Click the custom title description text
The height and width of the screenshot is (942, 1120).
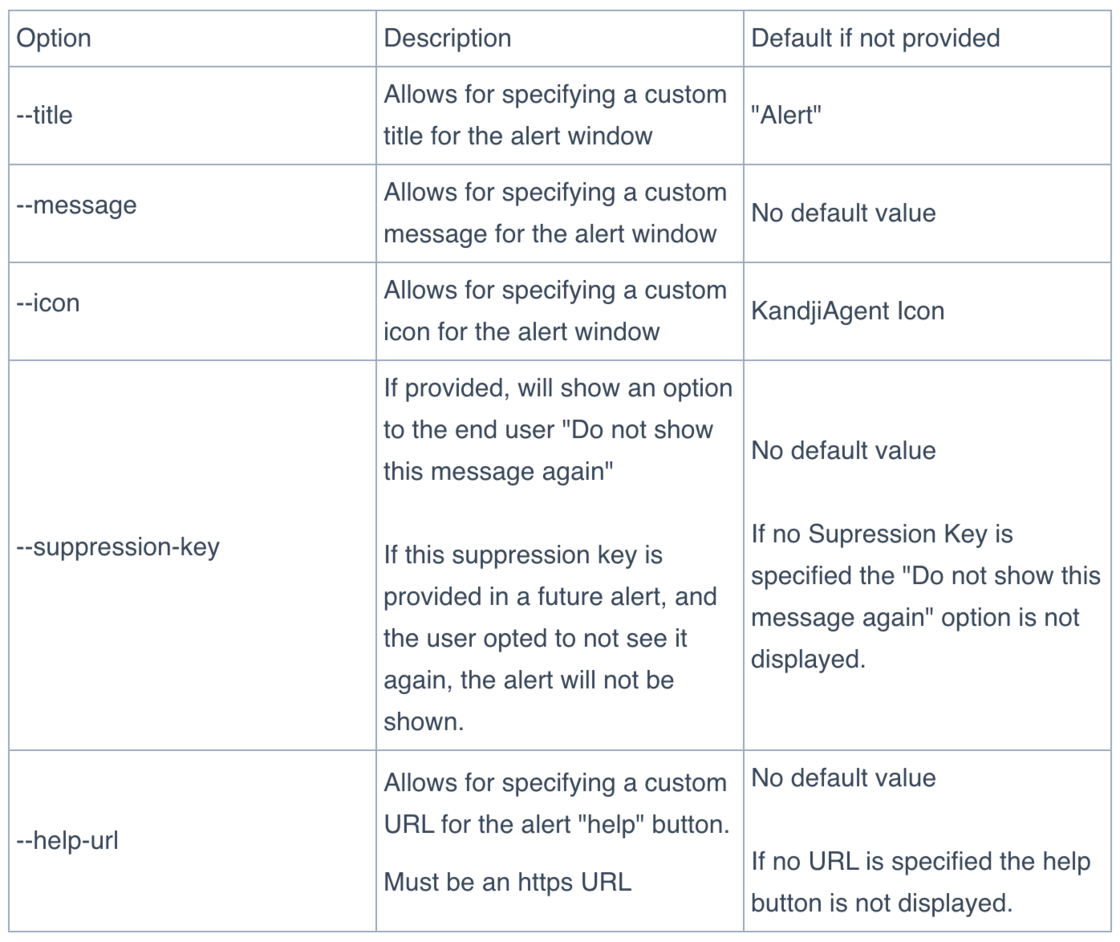(555, 115)
